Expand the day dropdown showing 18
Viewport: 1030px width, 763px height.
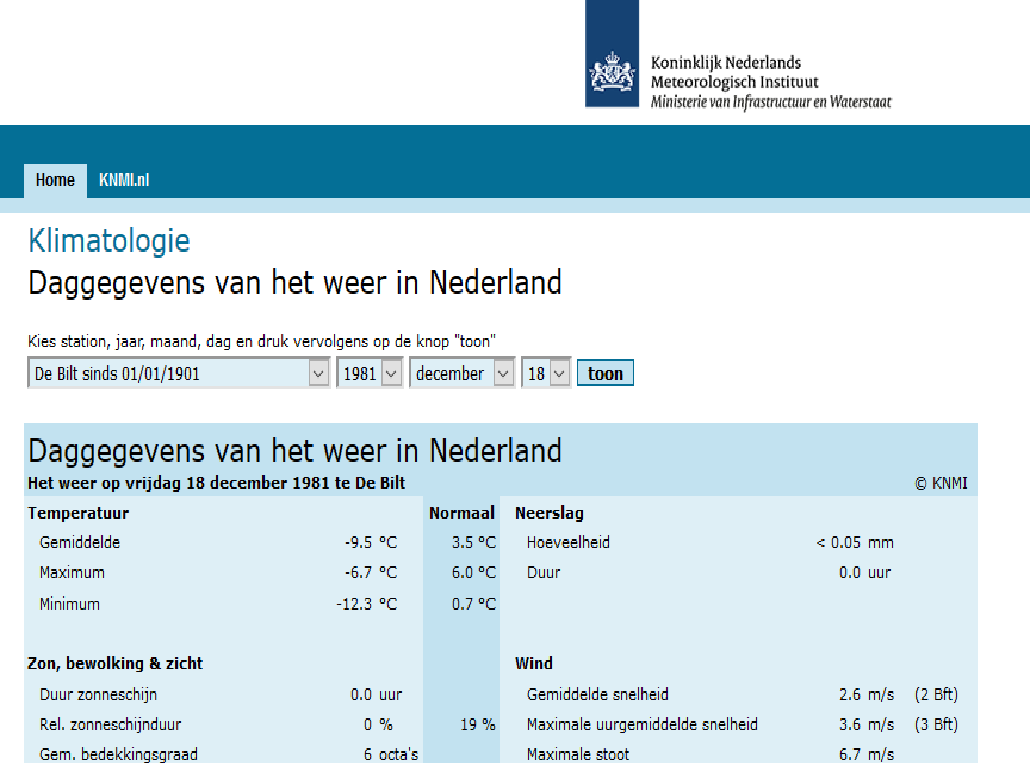546,373
